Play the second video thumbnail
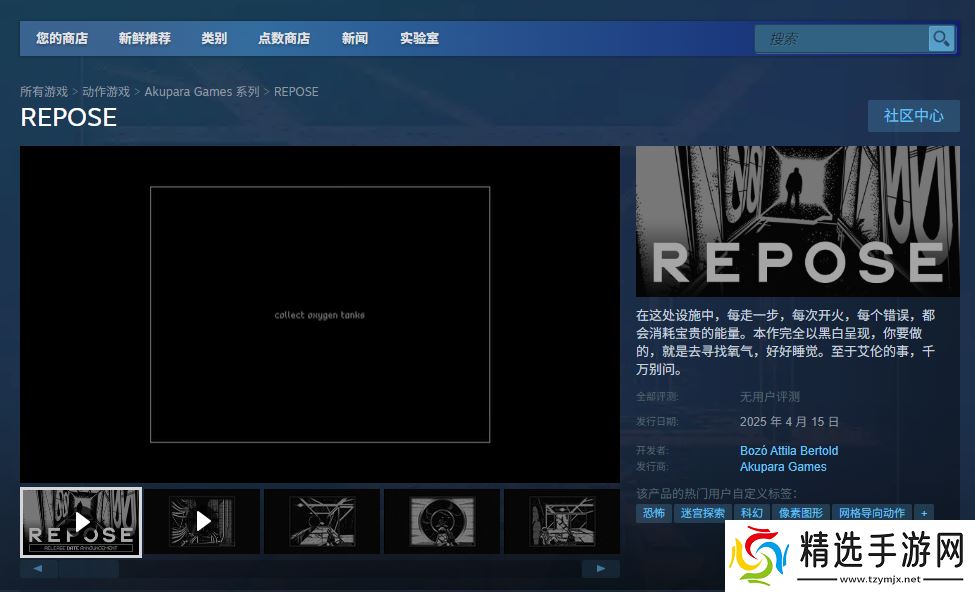This screenshot has width=975, height=592. coord(202,521)
